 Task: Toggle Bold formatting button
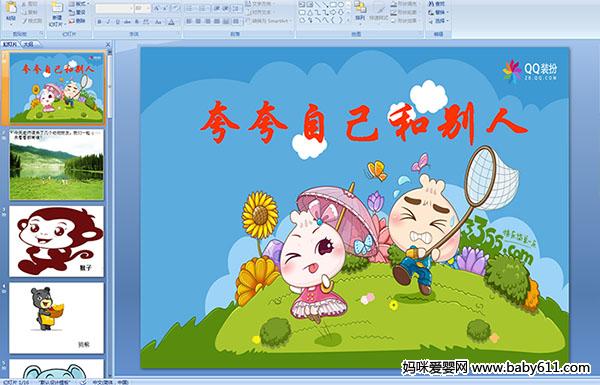click(99, 22)
